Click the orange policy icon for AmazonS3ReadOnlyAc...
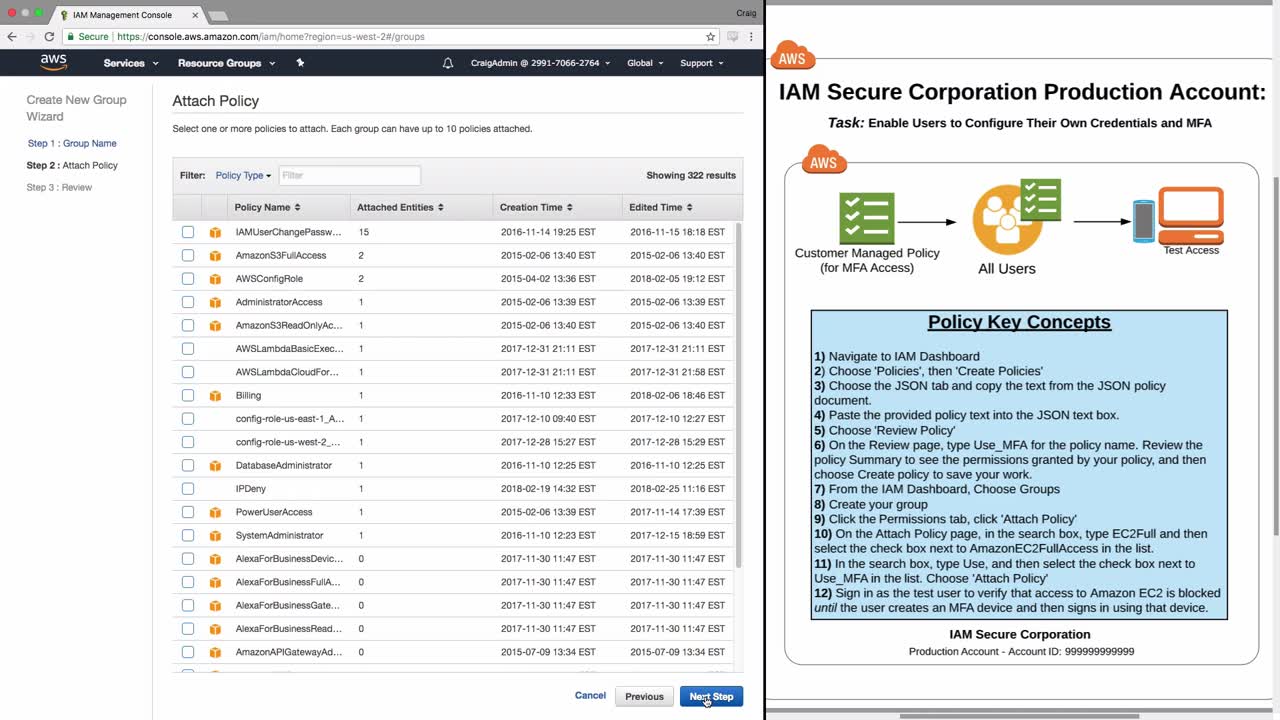The height and width of the screenshot is (720, 1280). pyautogui.click(x=215, y=326)
